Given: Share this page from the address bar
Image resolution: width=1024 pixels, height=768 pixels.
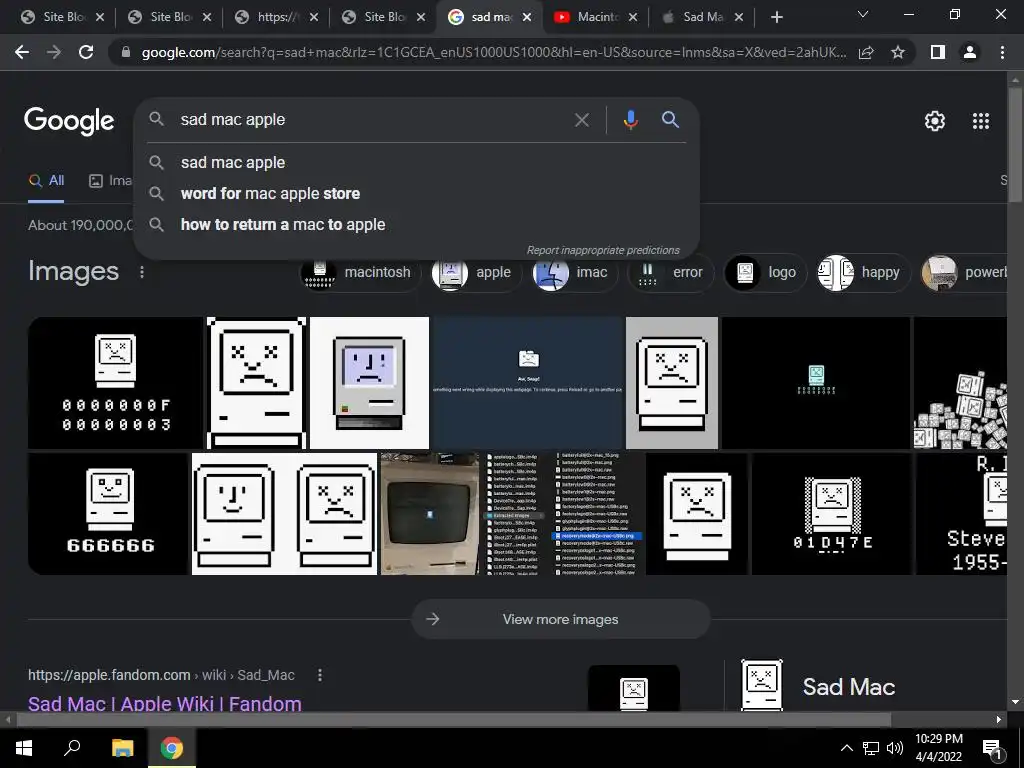Looking at the screenshot, I should point(866,52).
